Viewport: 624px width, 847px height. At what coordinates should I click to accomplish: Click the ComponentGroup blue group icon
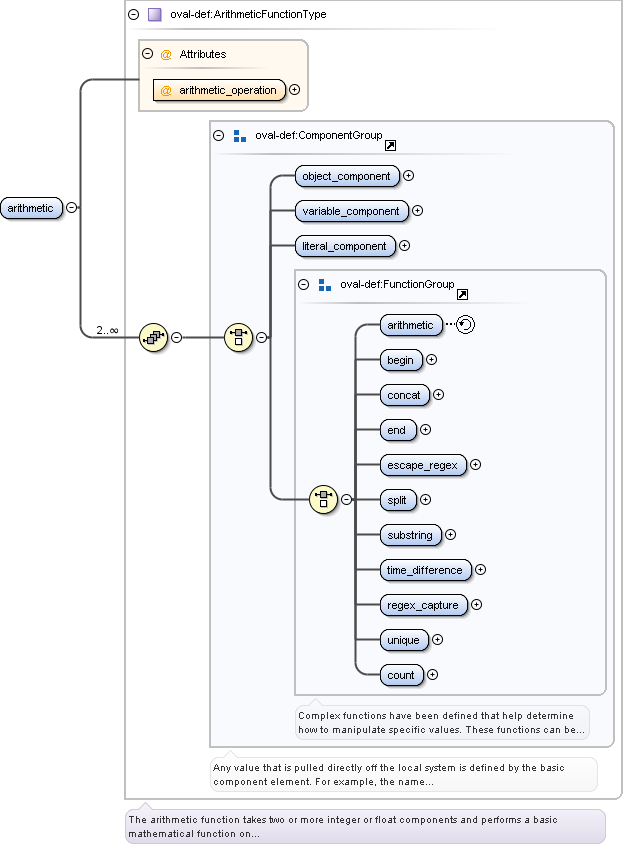pyautogui.click(x=239, y=135)
